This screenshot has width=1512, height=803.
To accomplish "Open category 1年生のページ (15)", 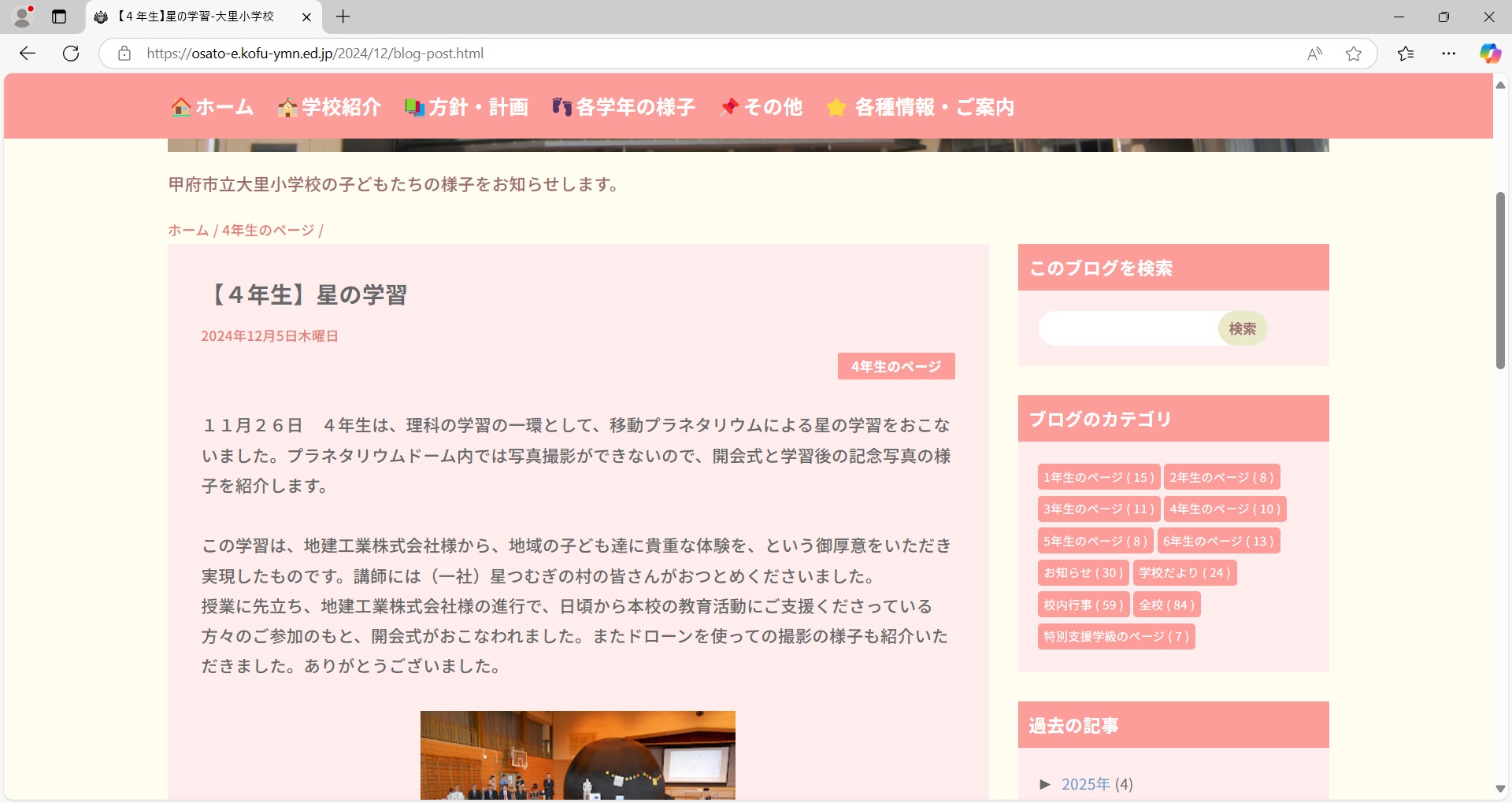I will coord(1099,477).
